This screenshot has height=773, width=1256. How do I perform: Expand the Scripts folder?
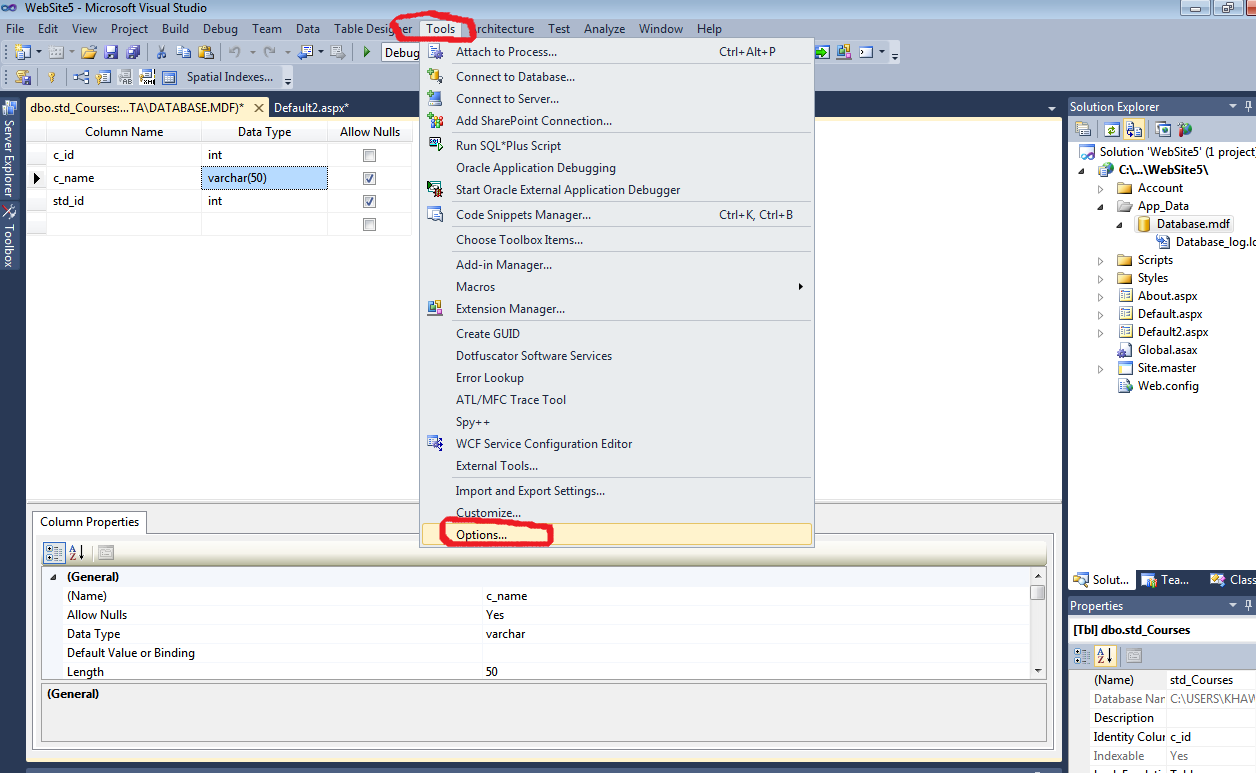point(1101,259)
